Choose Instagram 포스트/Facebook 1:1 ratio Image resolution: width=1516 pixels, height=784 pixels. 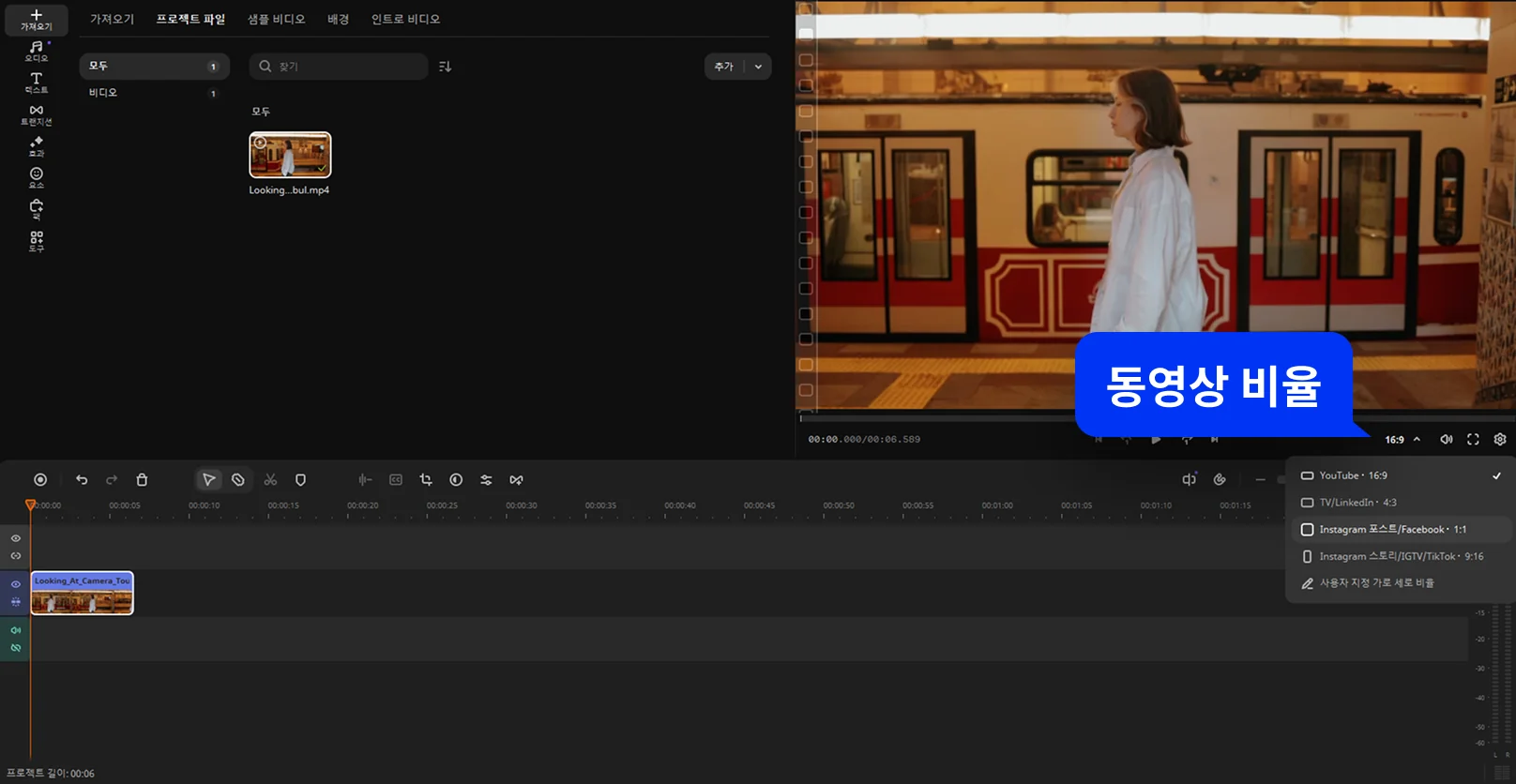(1391, 530)
